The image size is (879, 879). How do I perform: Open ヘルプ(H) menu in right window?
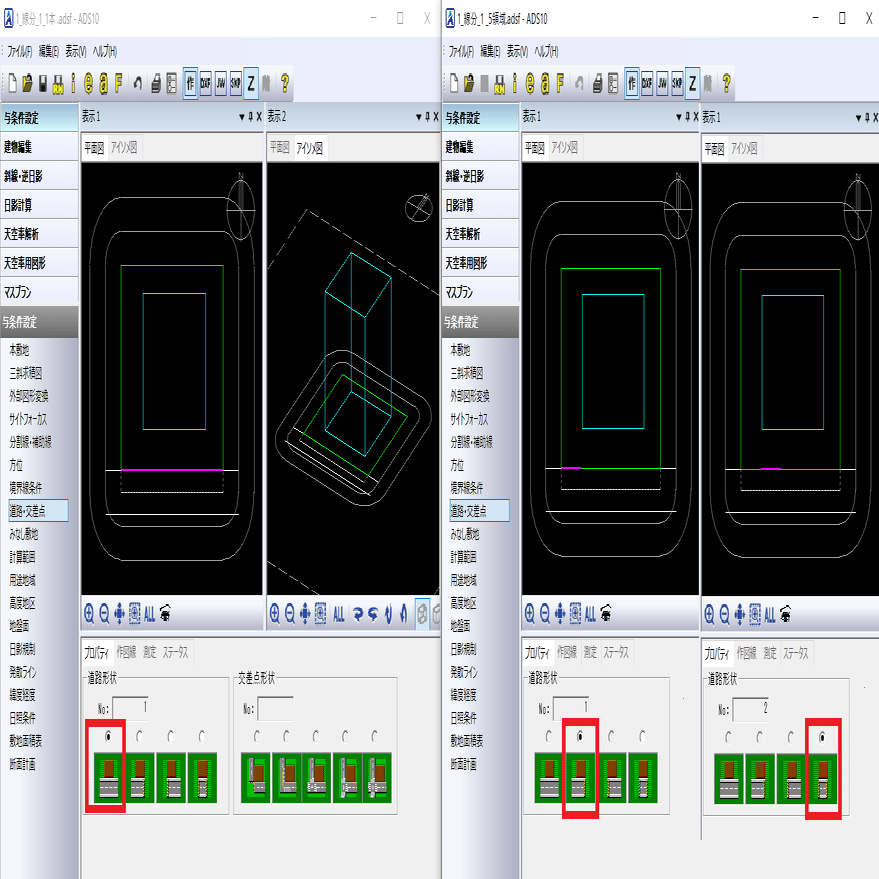(546, 52)
